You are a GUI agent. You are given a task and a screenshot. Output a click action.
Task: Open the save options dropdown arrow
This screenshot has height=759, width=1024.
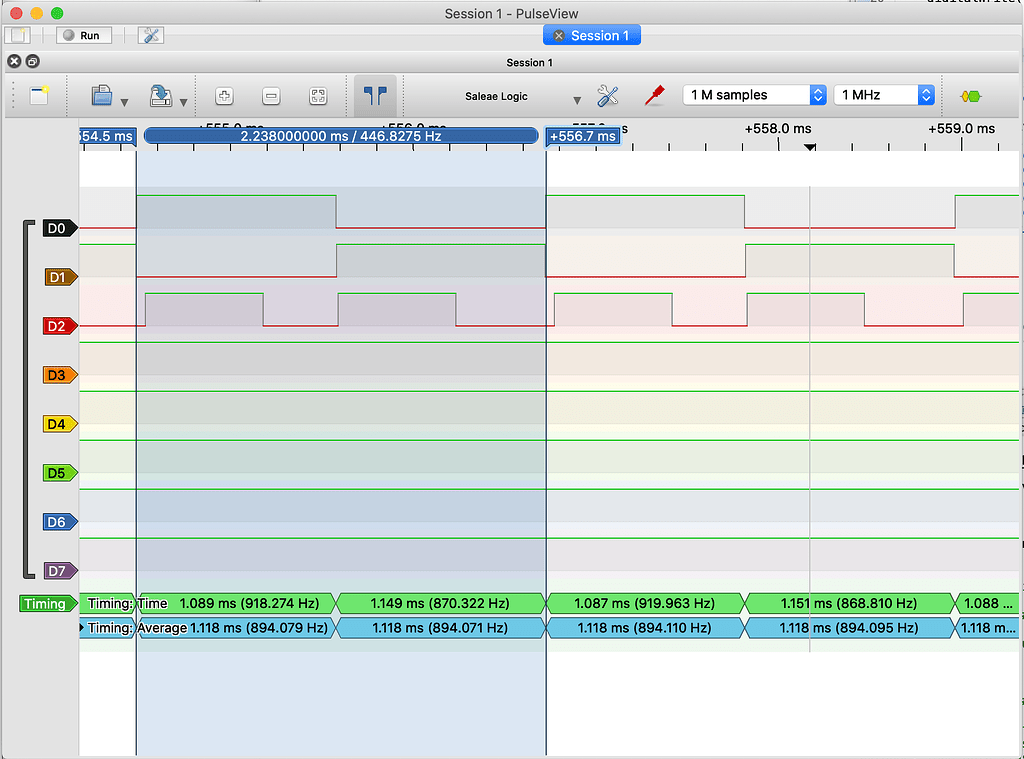tap(182, 101)
